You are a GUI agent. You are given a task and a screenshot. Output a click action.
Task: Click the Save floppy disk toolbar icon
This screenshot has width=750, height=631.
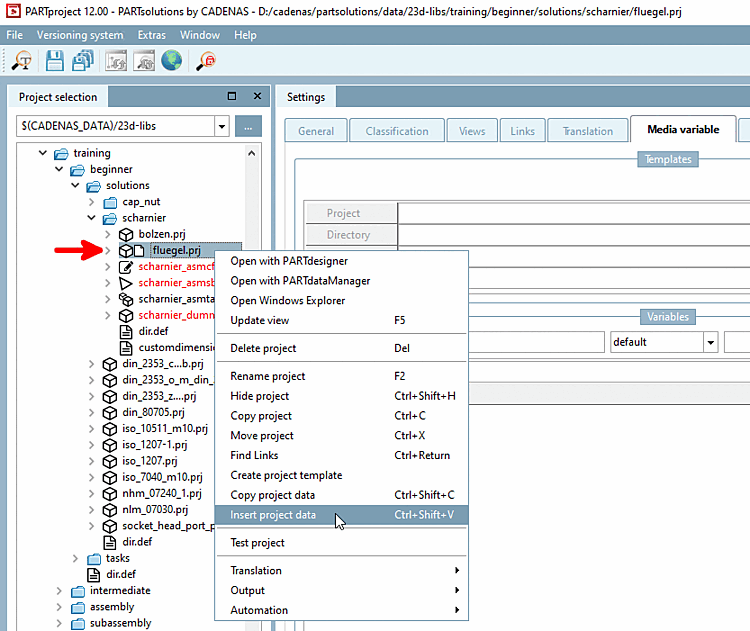click(55, 61)
